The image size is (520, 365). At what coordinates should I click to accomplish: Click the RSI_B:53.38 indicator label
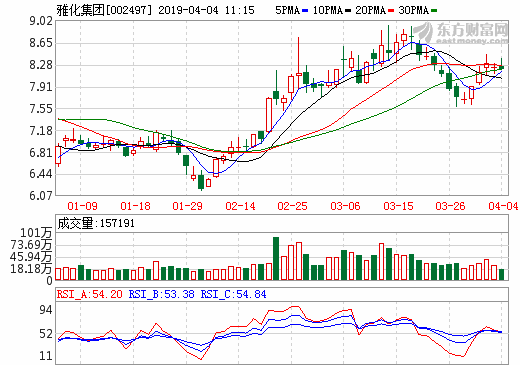click(162, 294)
